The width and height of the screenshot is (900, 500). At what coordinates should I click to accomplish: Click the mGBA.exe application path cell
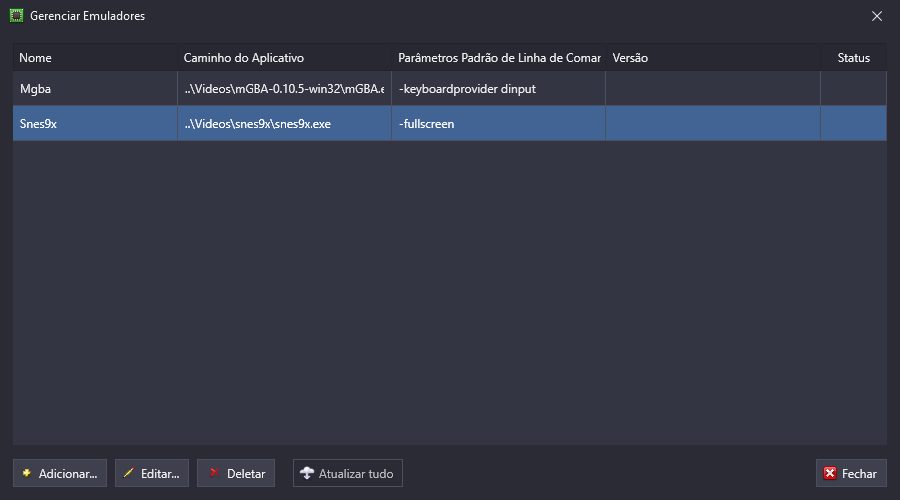284,89
